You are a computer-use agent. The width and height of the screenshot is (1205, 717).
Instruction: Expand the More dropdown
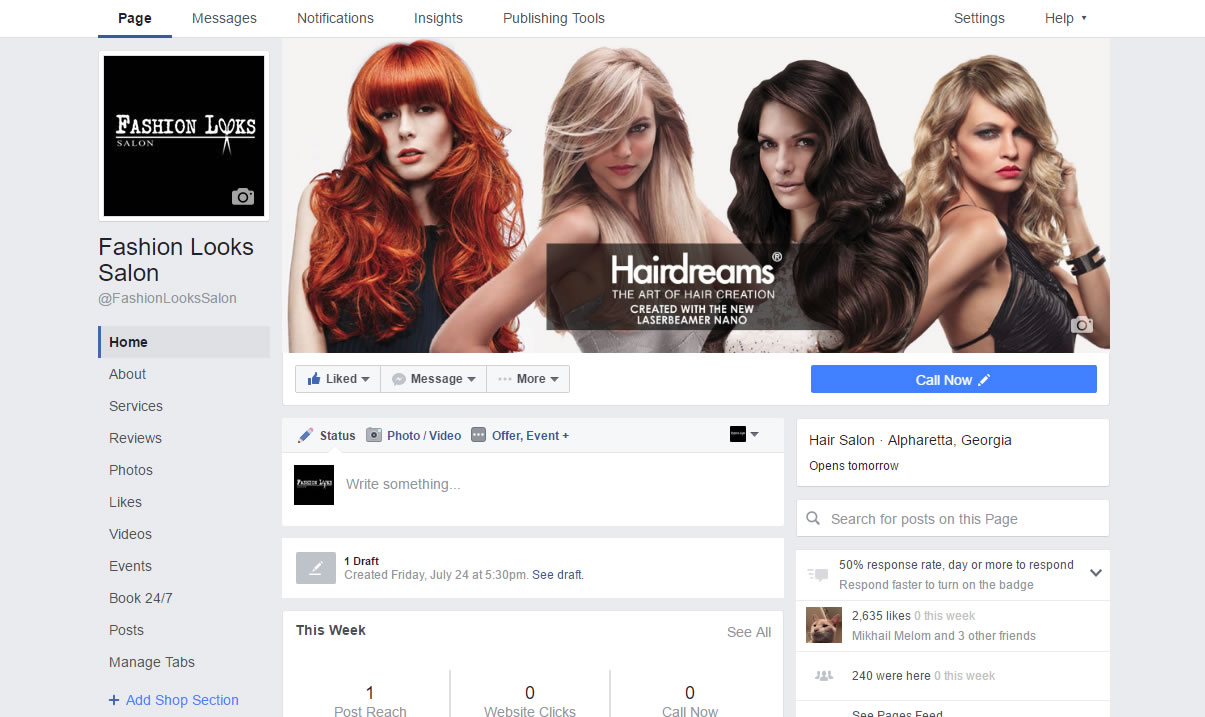(x=528, y=378)
